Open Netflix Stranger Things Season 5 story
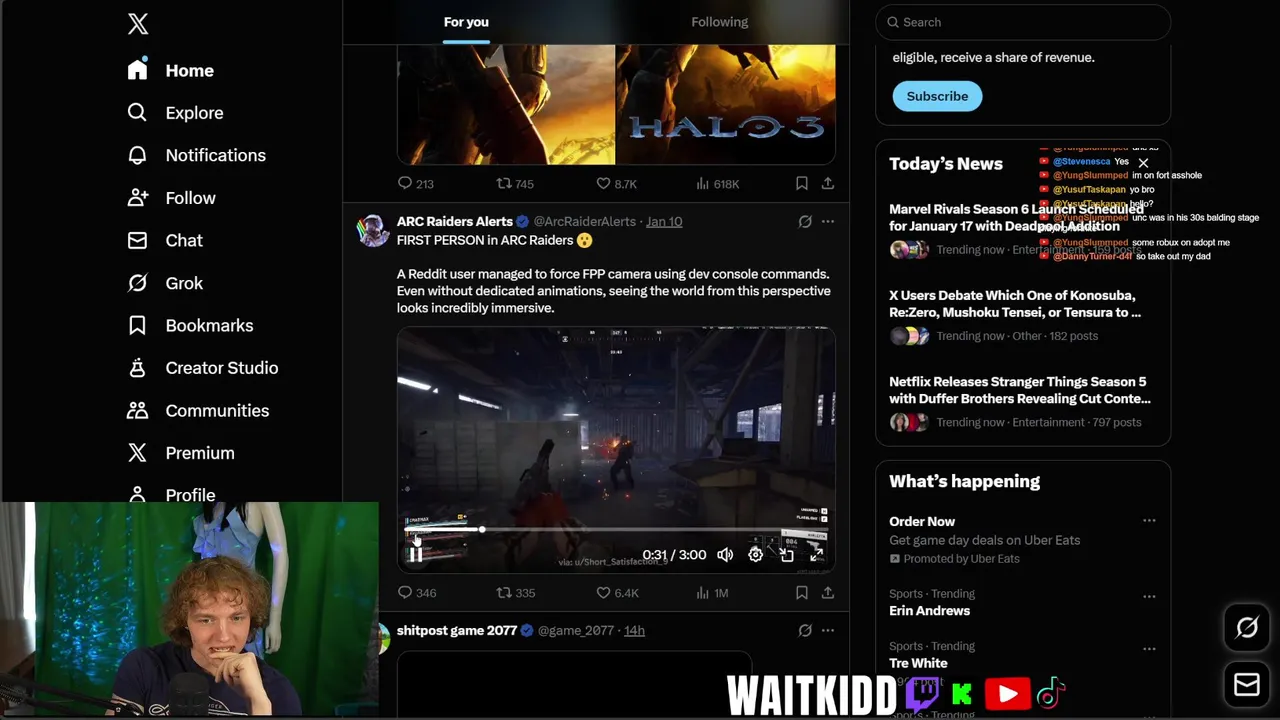Image resolution: width=1280 pixels, height=720 pixels. (x=1023, y=403)
